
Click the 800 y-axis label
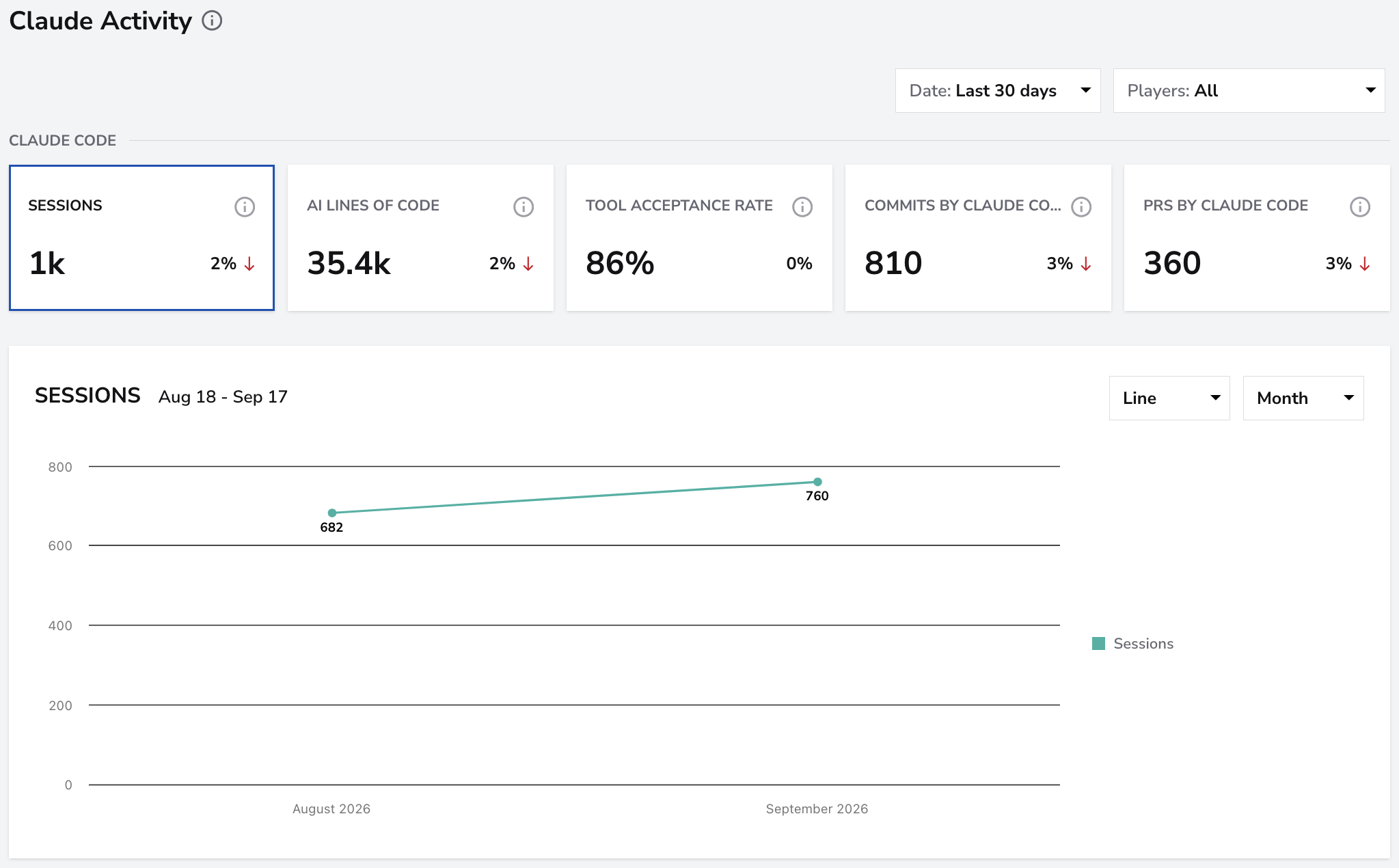pos(60,467)
